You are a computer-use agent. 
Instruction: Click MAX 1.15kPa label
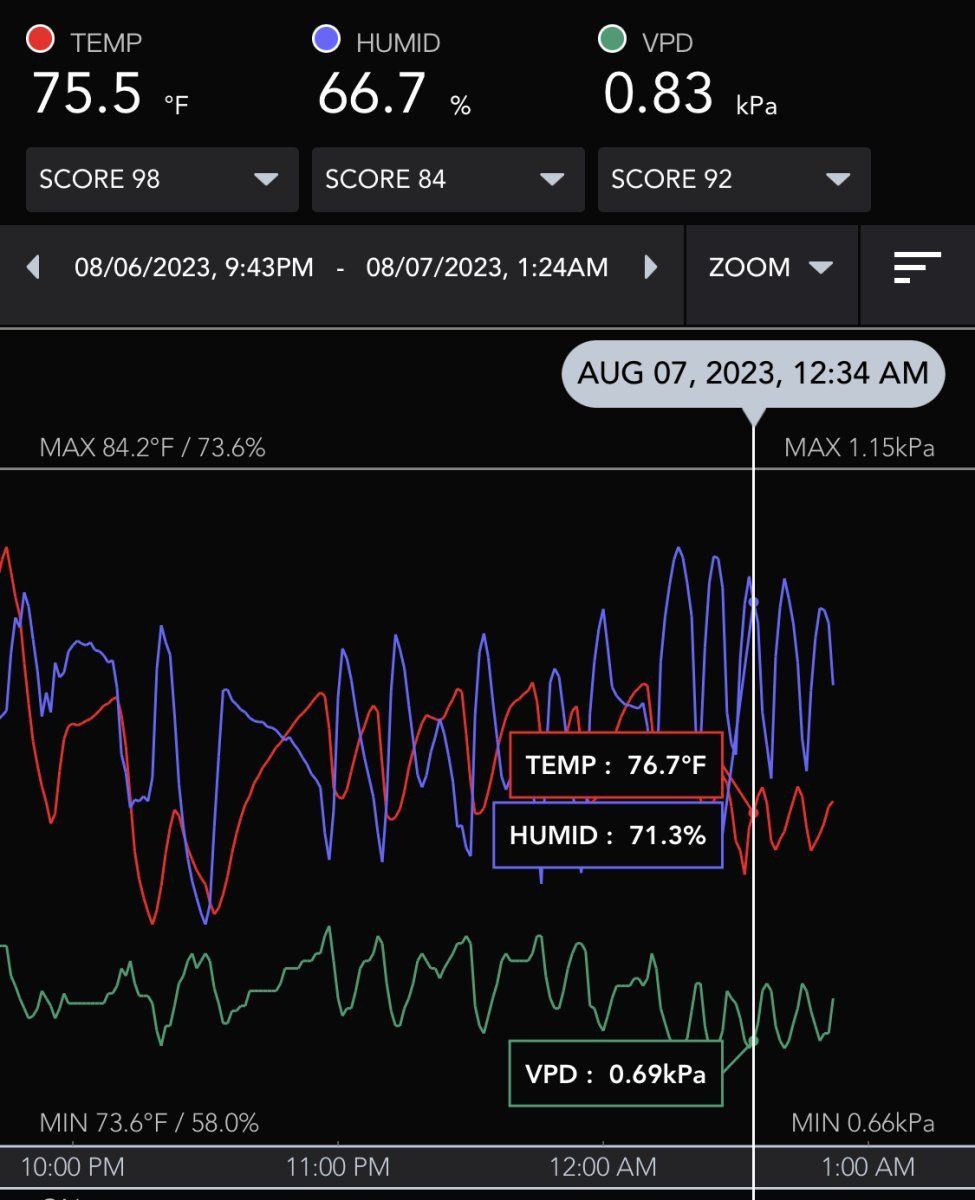(x=859, y=448)
